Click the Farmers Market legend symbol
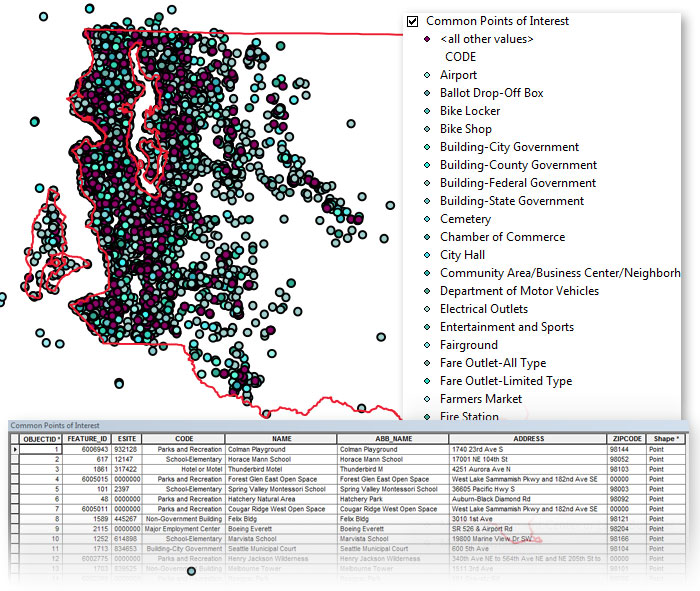The width and height of the screenshot is (700, 591). coord(427,399)
